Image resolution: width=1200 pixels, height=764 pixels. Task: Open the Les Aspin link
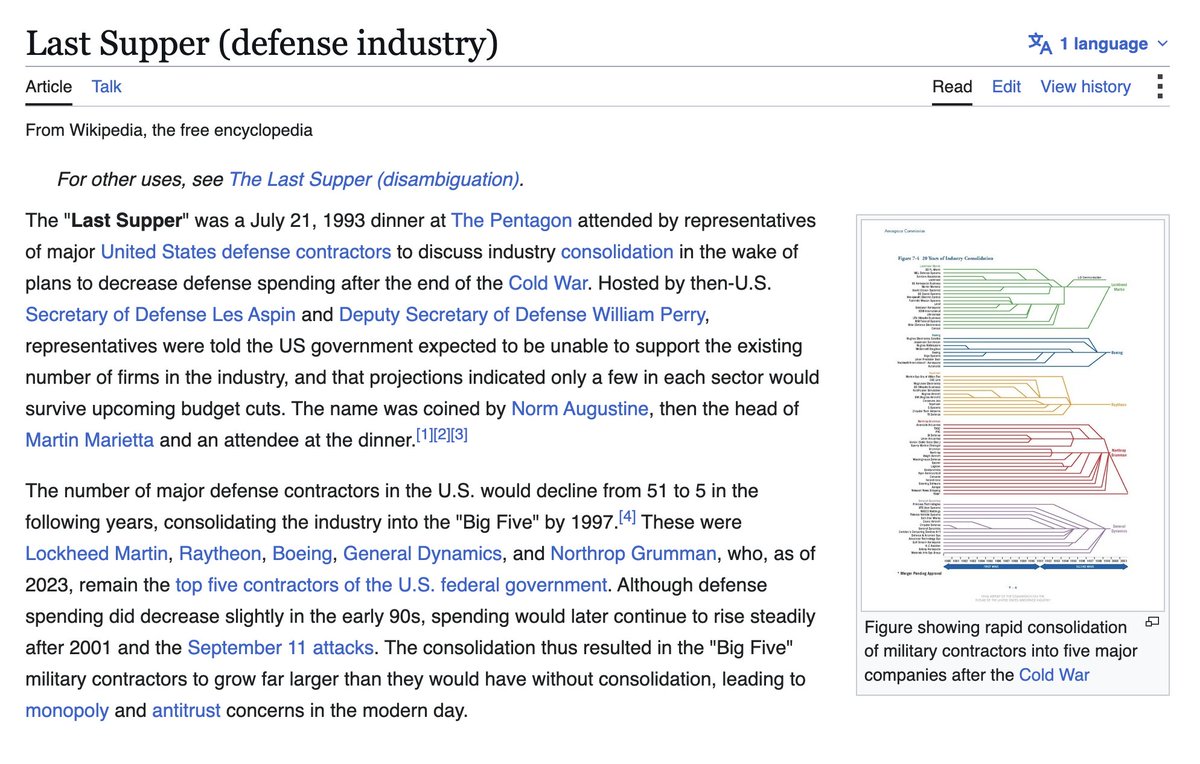click(x=253, y=315)
